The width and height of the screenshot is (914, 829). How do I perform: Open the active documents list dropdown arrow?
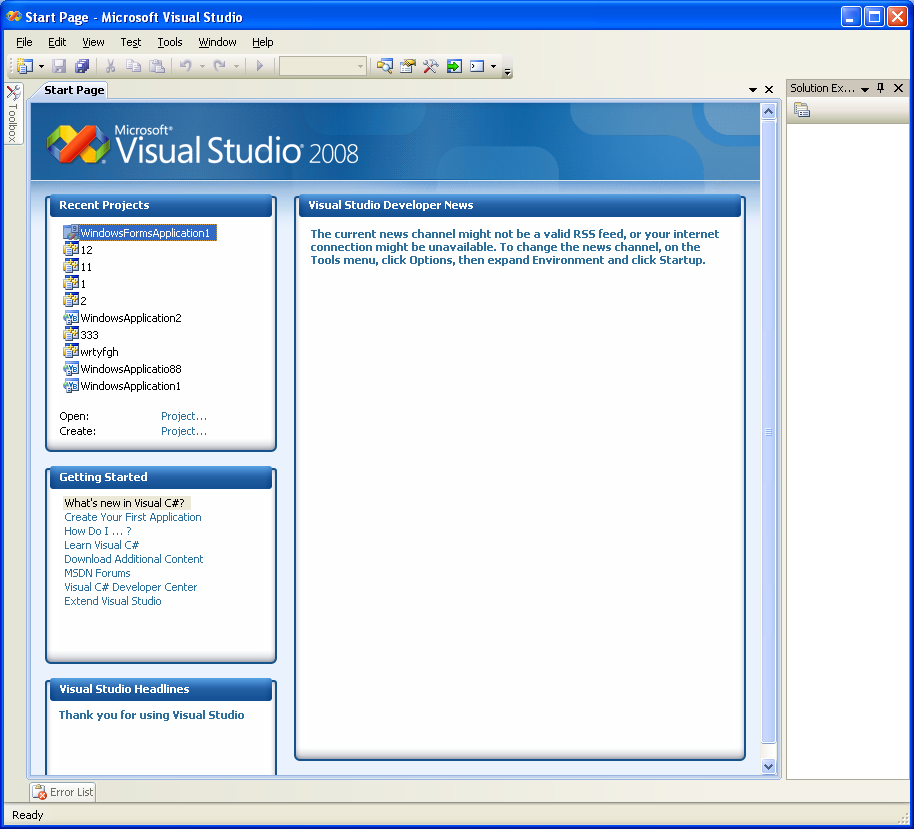tap(753, 90)
